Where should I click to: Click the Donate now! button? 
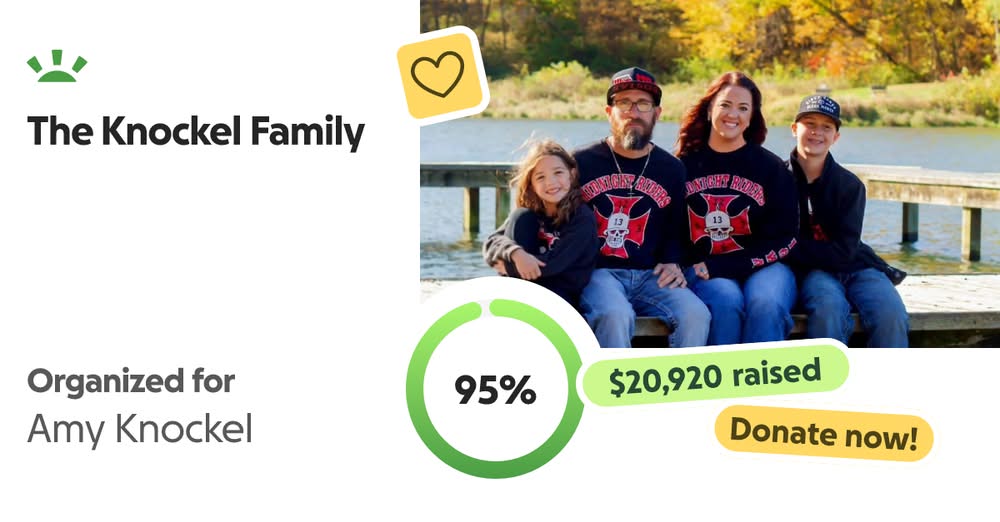tap(824, 434)
